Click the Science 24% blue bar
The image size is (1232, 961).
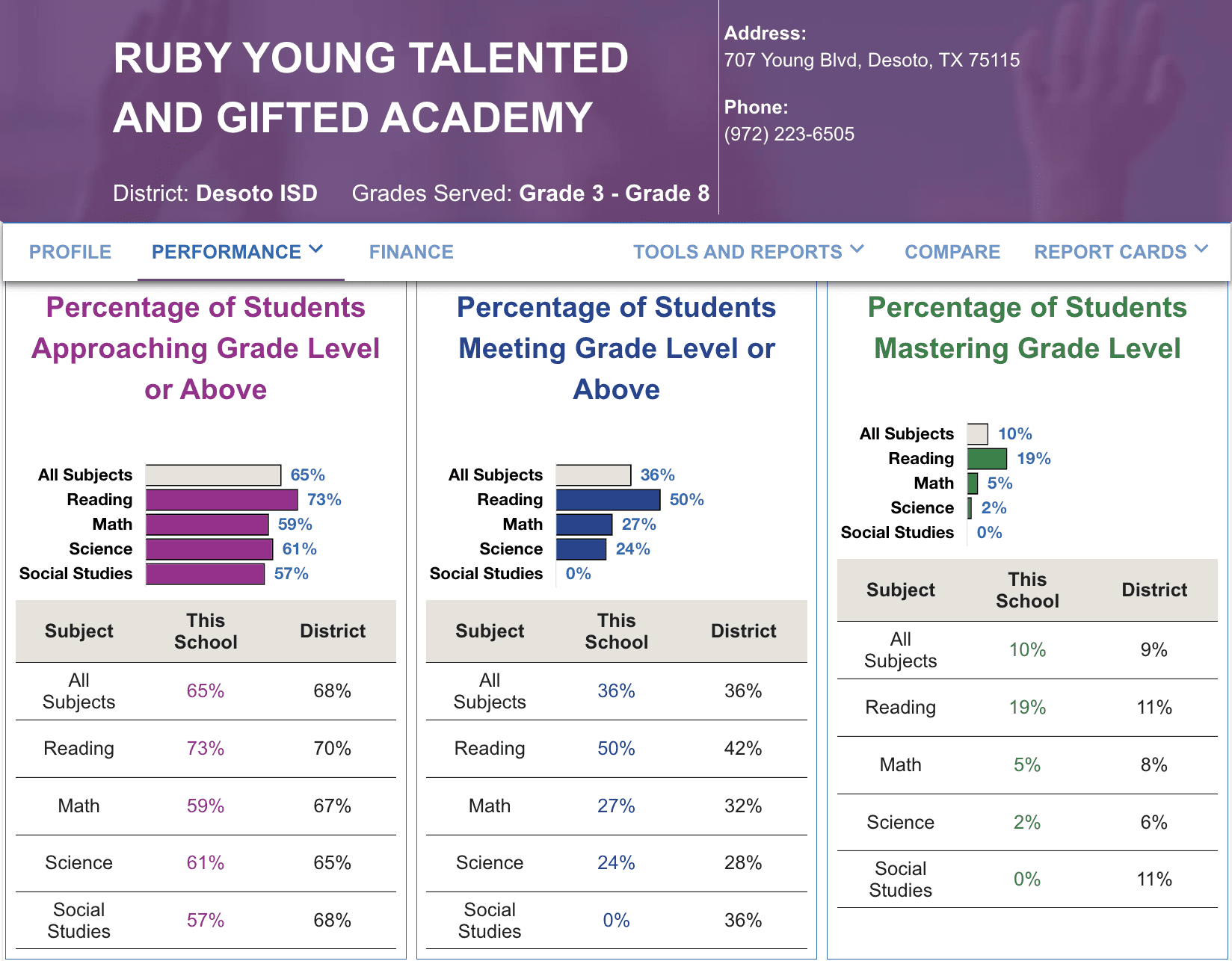[x=581, y=549]
